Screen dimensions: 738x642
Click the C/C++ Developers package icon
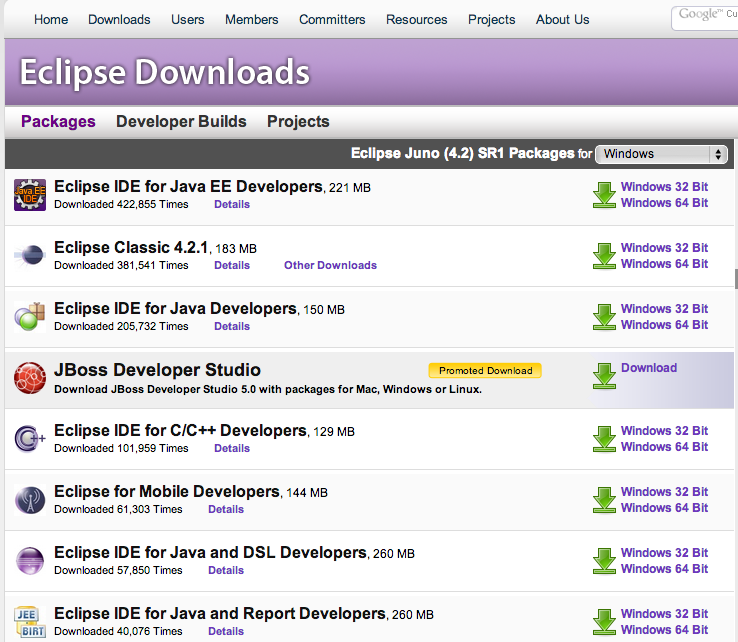(30, 439)
